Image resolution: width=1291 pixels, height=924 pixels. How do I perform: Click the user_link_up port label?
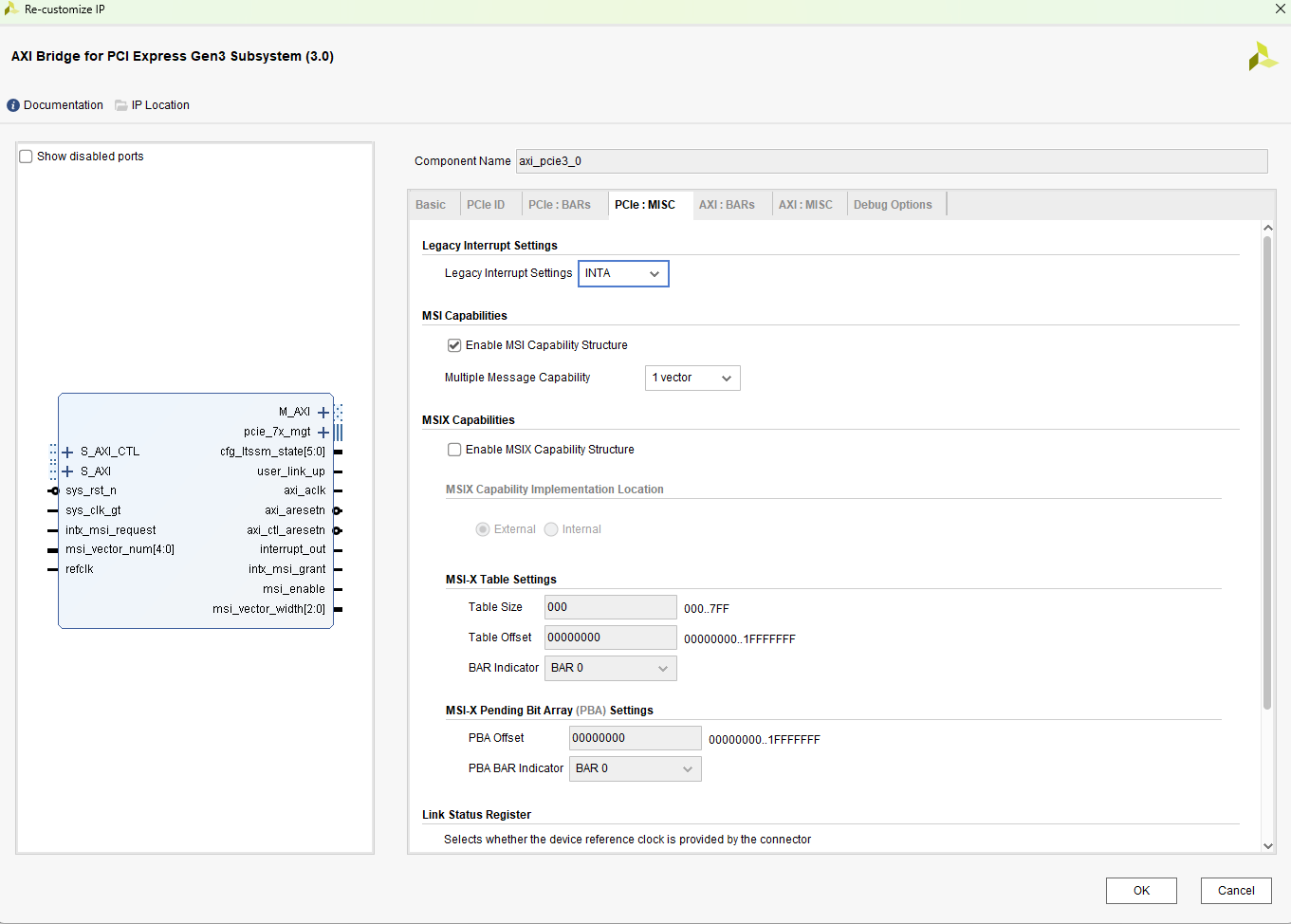click(290, 471)
